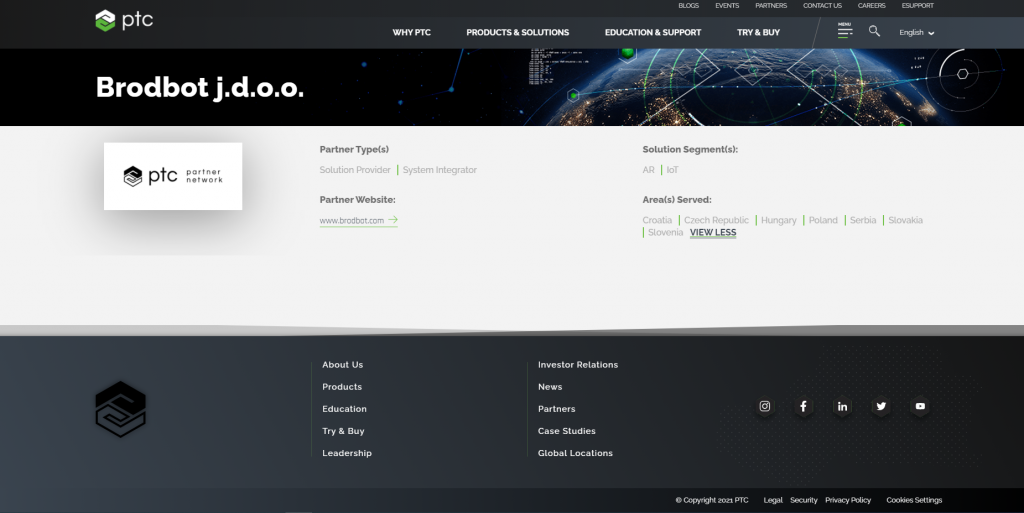Click Czech Republic in areas served
1024x513 pixels.
[x=716, y=220]
